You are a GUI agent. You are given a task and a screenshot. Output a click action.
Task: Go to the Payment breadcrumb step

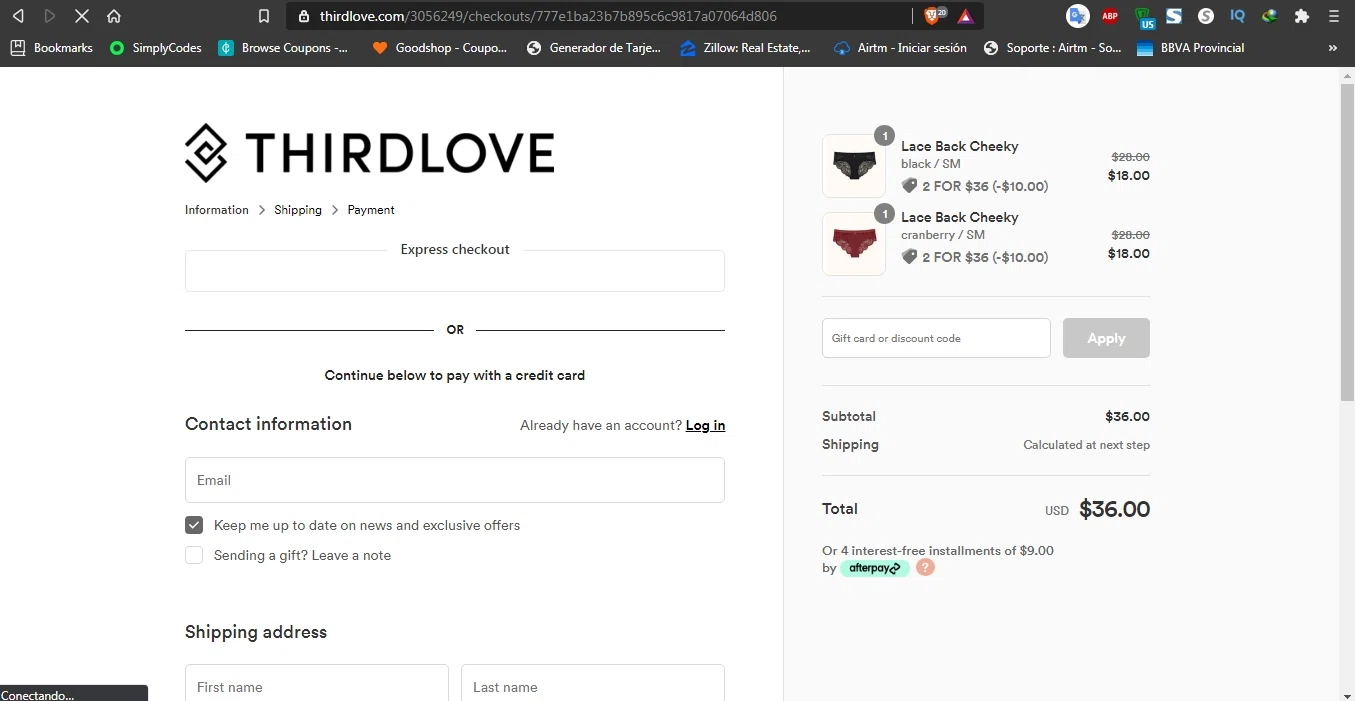(371, 210)
